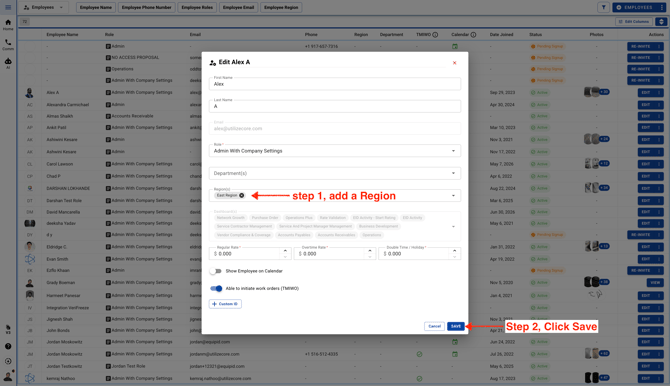Click the circular target icon in sidebar
The image size is (670, 386).
pos(8,361)
